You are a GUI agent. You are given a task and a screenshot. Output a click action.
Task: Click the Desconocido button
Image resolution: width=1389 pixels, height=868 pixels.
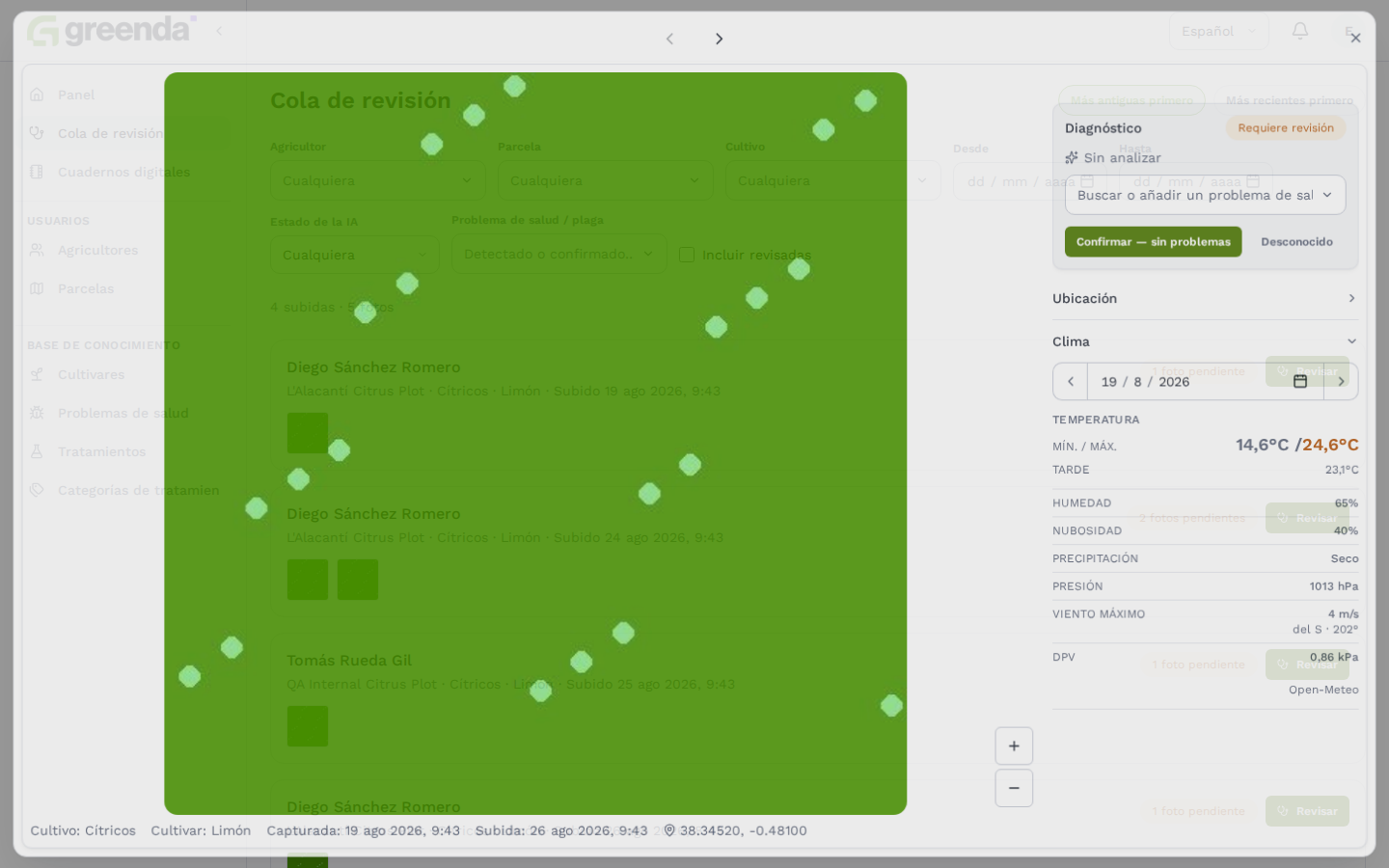click(1296, 242)
